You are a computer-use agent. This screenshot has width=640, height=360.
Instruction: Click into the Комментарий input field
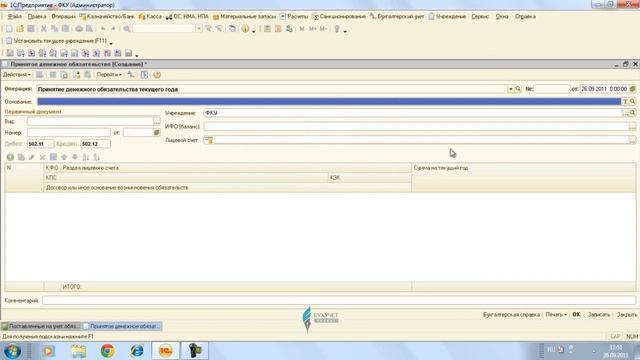click(x=339, y=300)
